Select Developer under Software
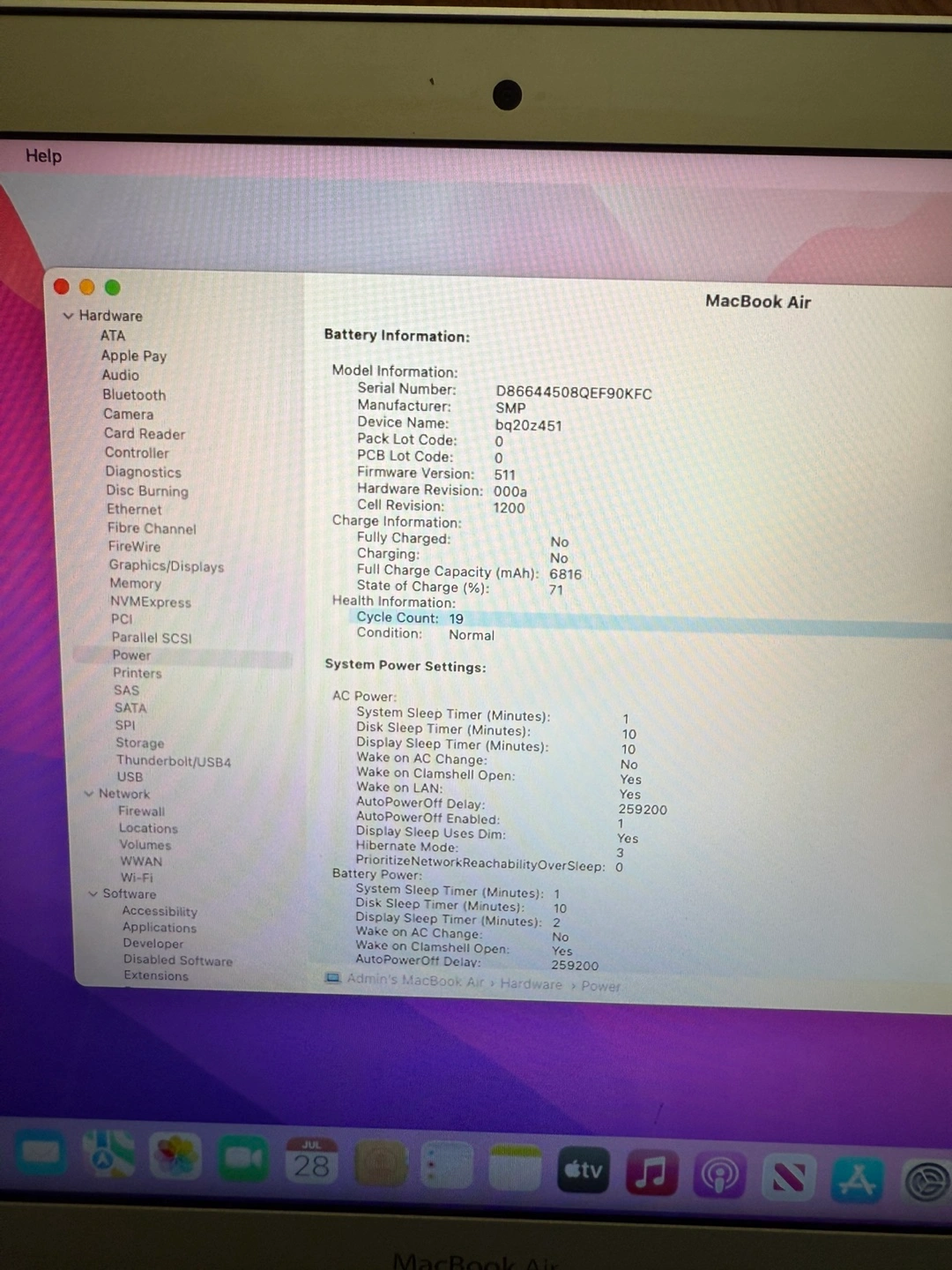Screen dimensions: 952x1270 (153, 944)
